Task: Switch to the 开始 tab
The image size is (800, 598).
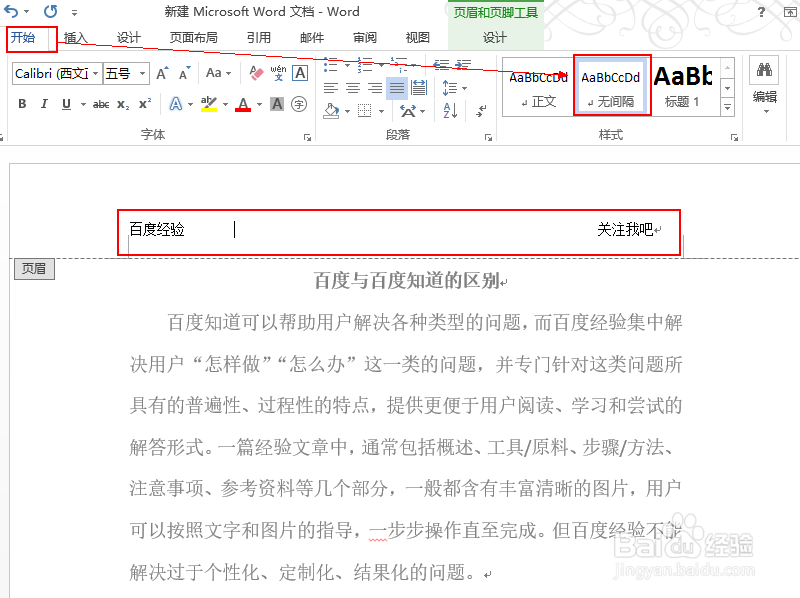Action: click(x=23, y=37)
